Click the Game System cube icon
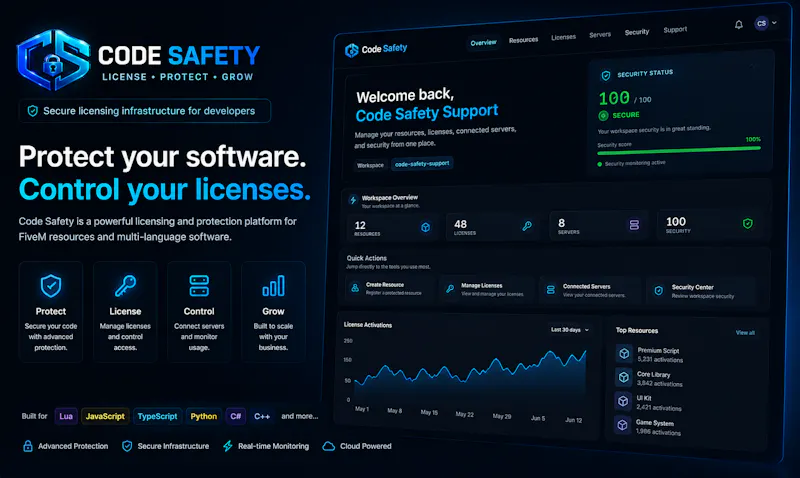Screen dimensions: 800x478 622,424
